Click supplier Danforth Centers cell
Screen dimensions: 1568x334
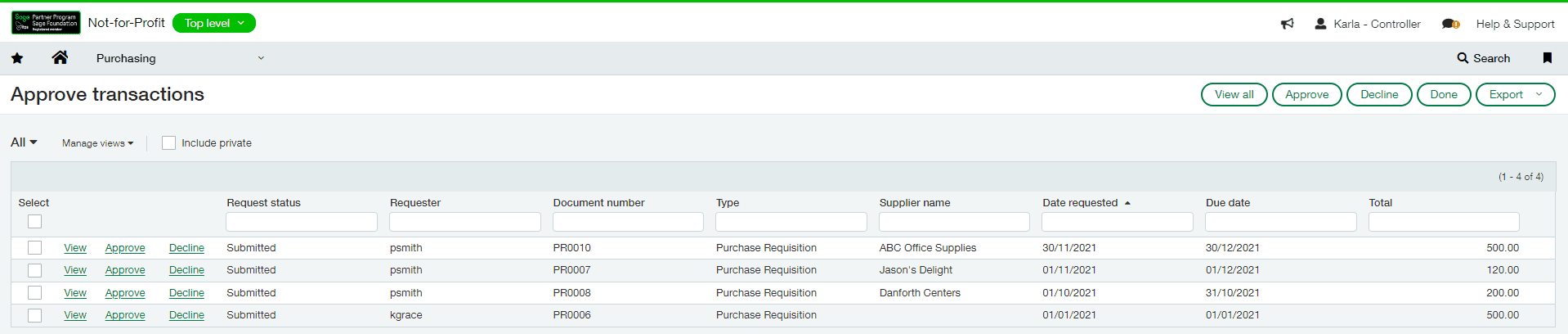[920, 293]
